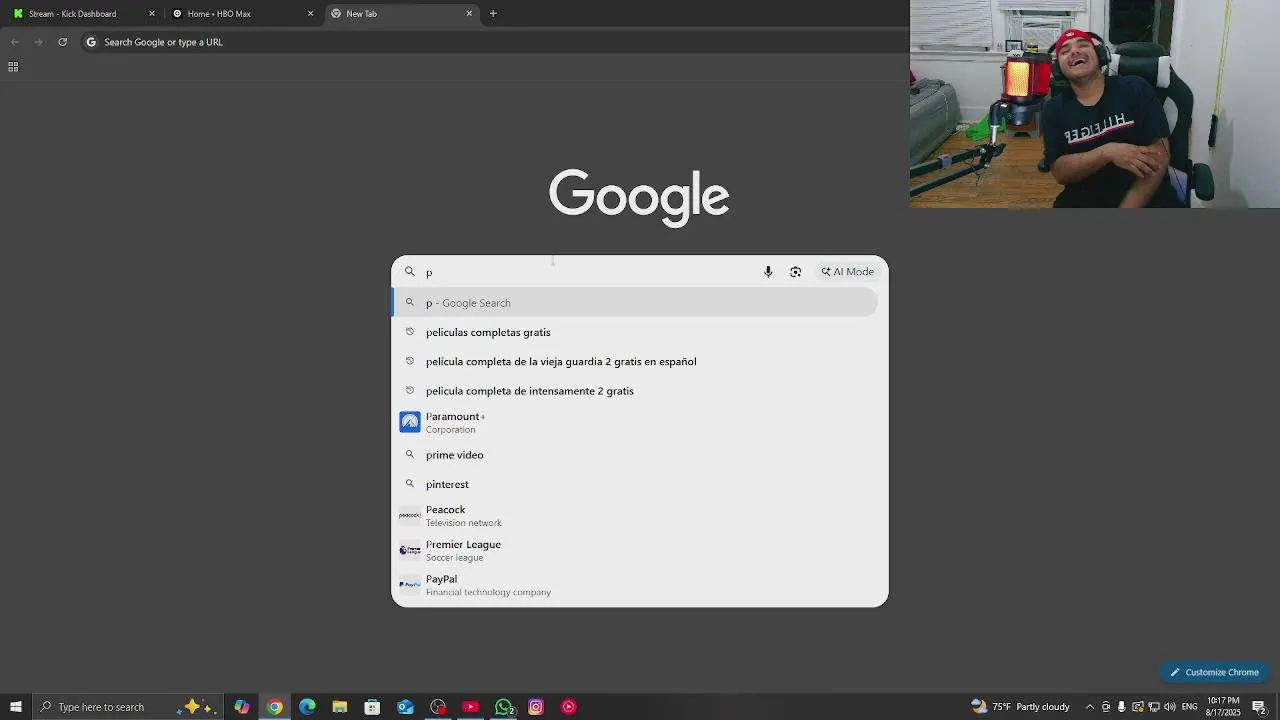Screen dimensions: 1280x720
Task: Click the Premier League logo icon
Action: [x=410, y=550]
